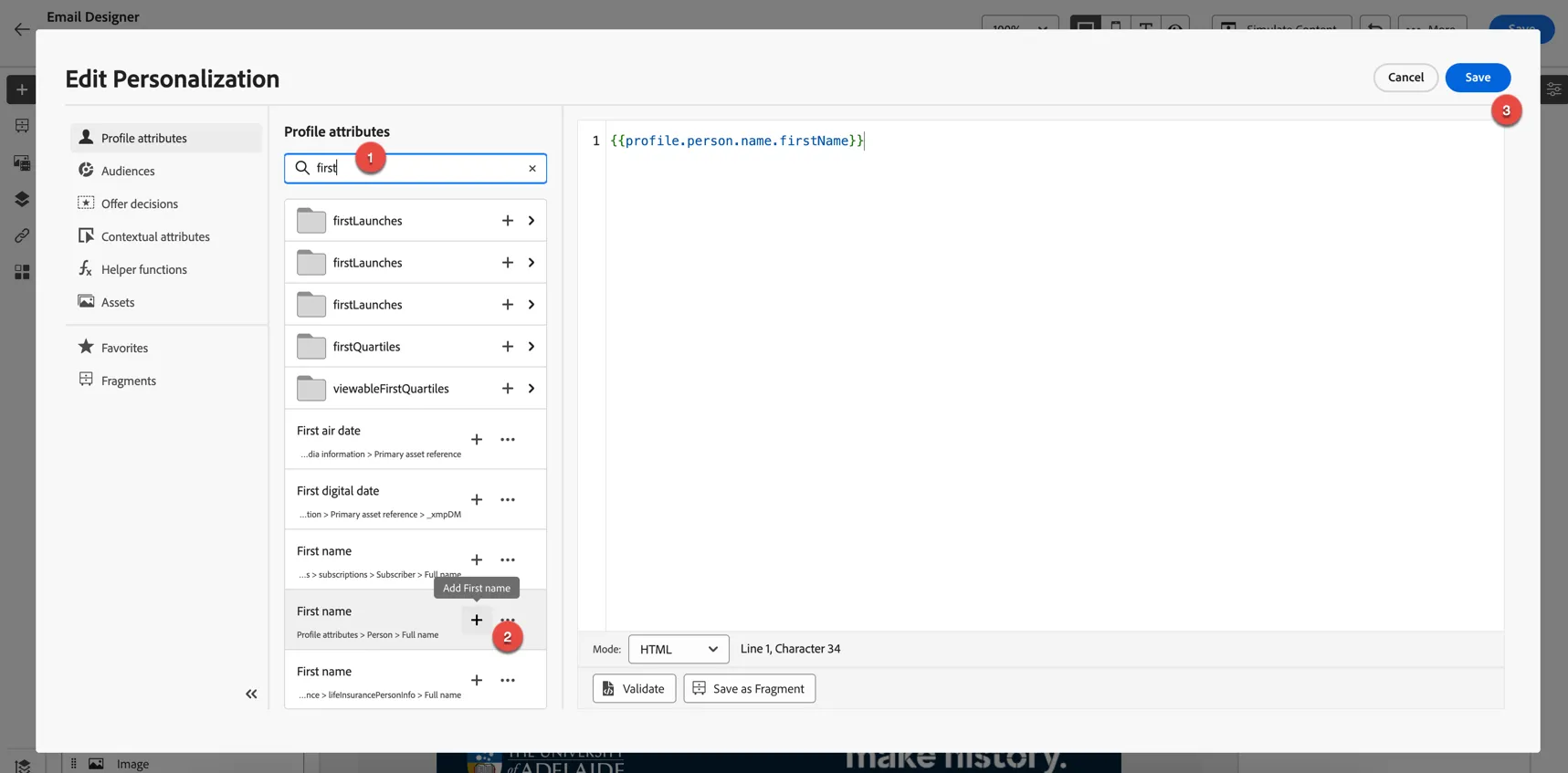Image resolution: width=1568 pixels, height=773 pixels.
Task: Click the Line 1, Character 34 status text
Action: [x=791, y=649]
